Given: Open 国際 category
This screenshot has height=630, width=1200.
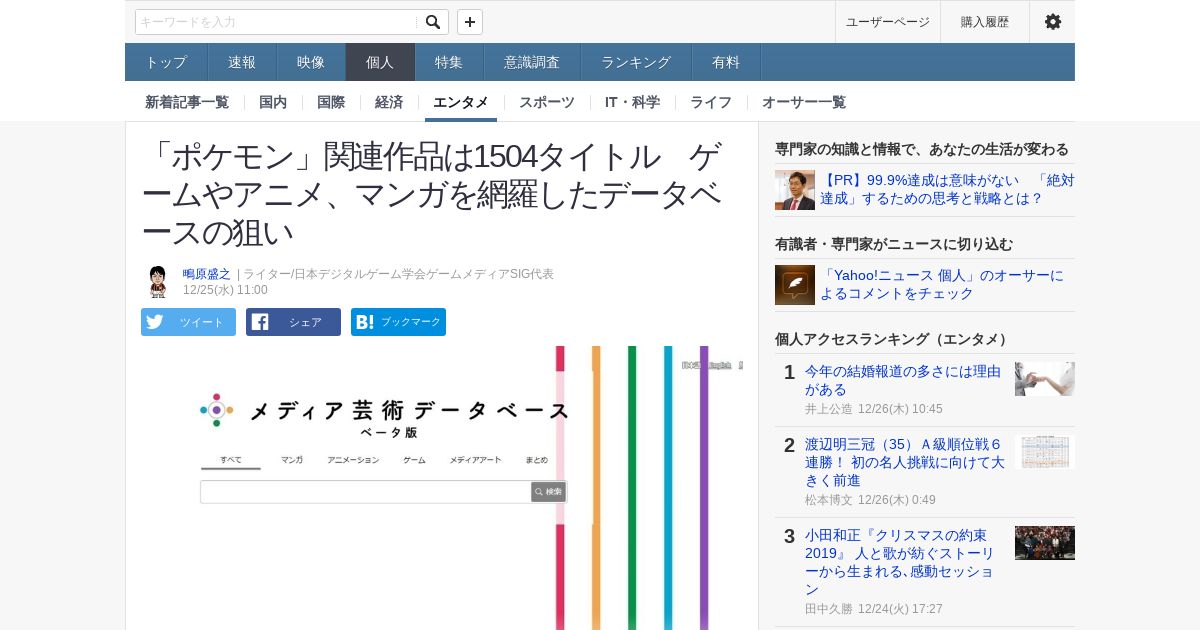Looking at the screenshot, I should click(x=331, y=102).
